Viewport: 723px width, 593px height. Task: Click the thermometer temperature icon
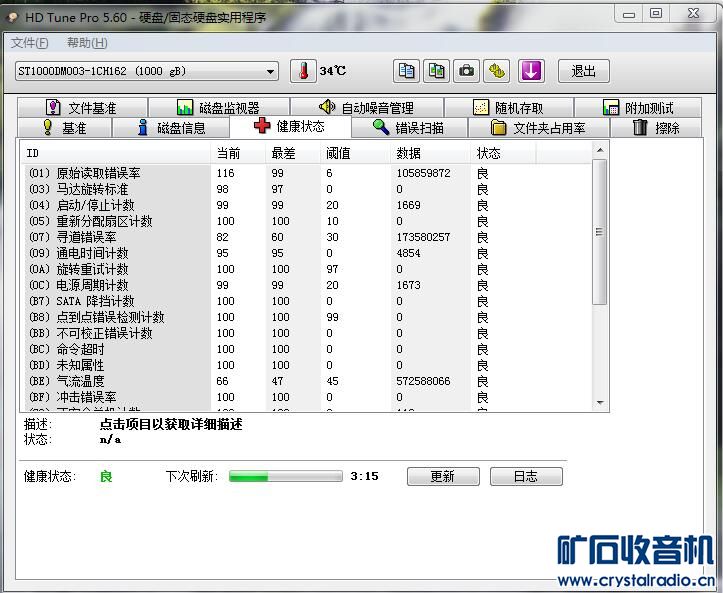pyautogui.click(x=303, y=71)
